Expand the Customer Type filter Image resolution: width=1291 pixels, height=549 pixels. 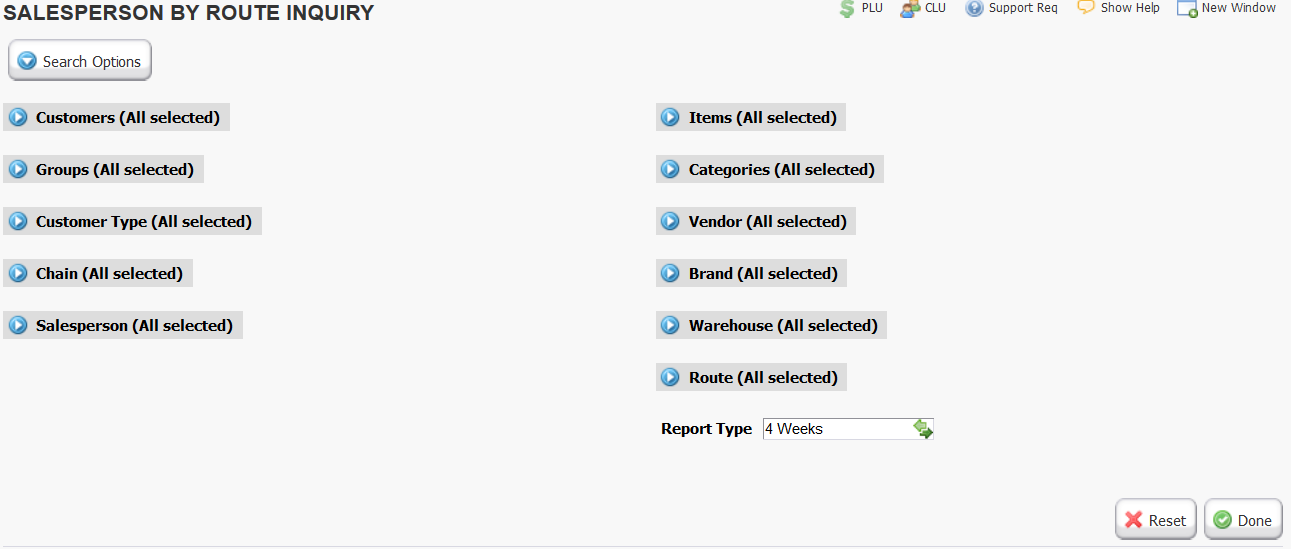(x=132, y=221)
